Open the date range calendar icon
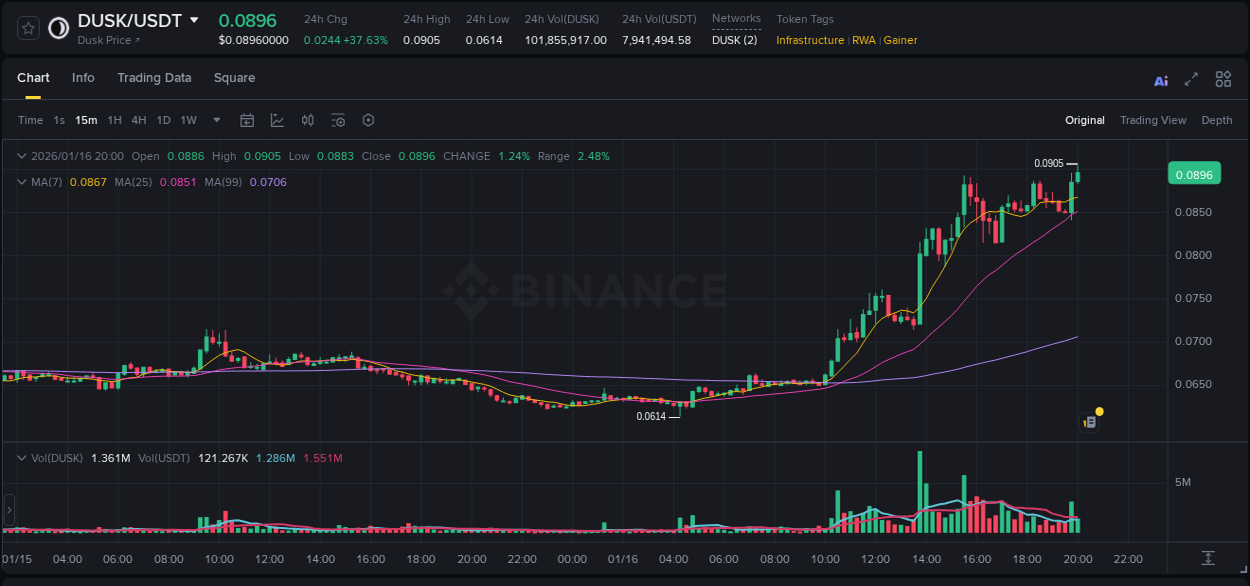This screenshot has height=586, width=1250. tap(247, 120)
